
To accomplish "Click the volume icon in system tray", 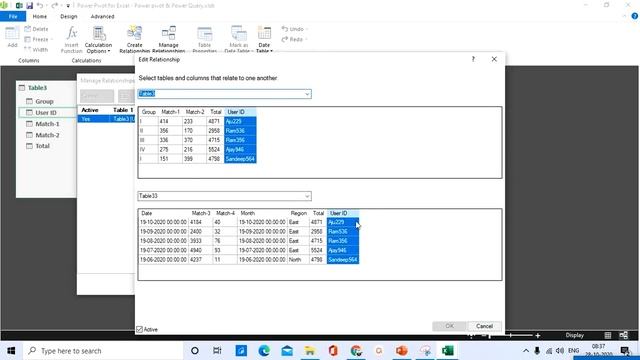I will click(x=560, y=351).
